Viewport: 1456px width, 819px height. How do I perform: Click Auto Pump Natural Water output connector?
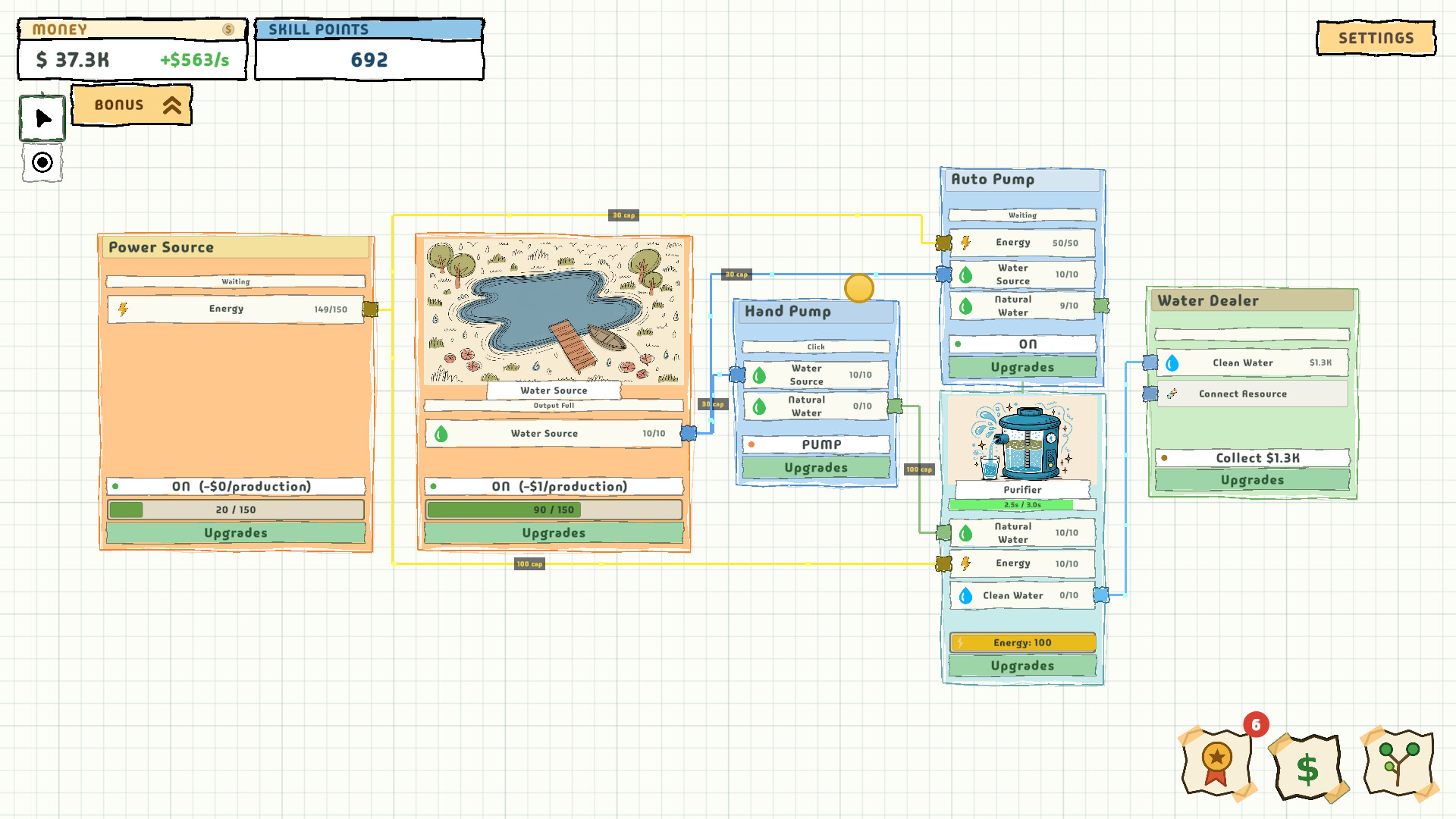(x=1101, y=306)
